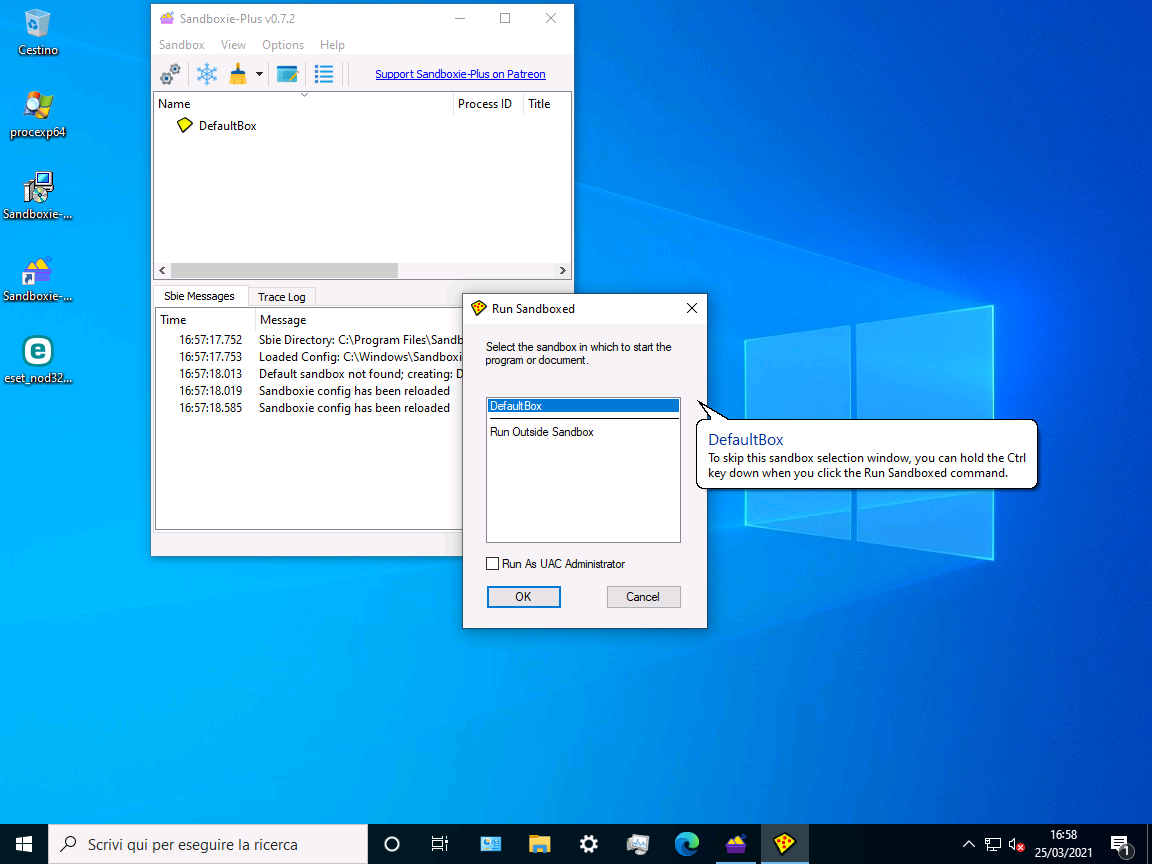Open the Options menu

(283, 45)
